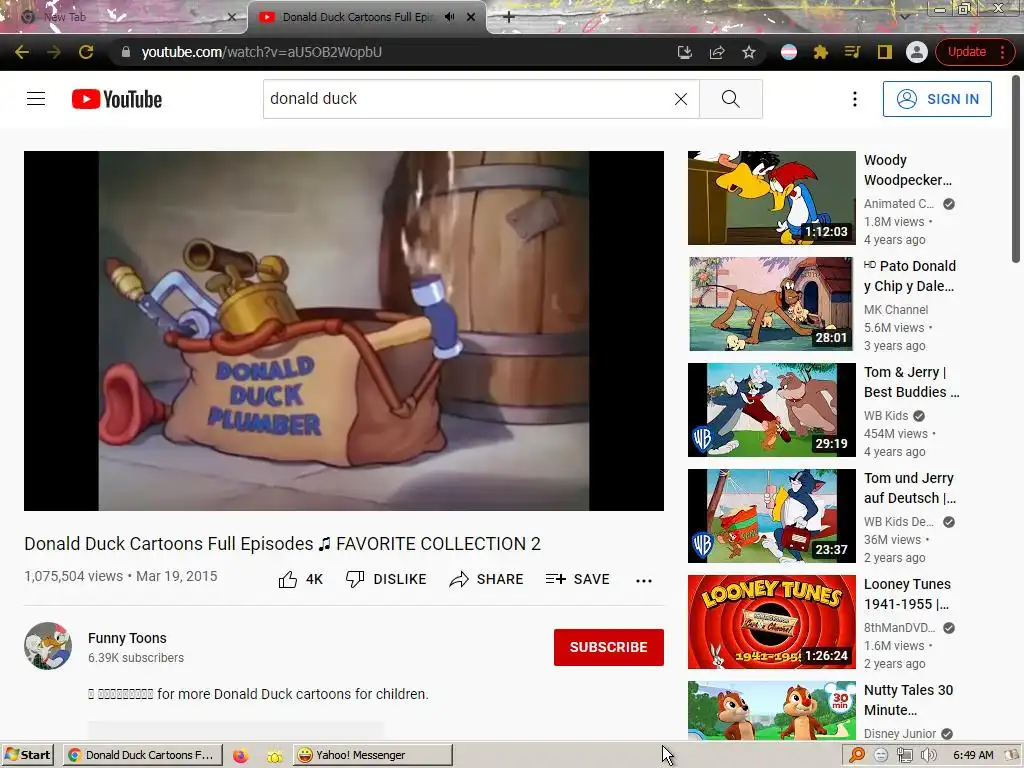Open the YouTube hamburger guide menu
Image resolution: width=1024 pixels, height=768 pixels.
[x=36, y=99]
